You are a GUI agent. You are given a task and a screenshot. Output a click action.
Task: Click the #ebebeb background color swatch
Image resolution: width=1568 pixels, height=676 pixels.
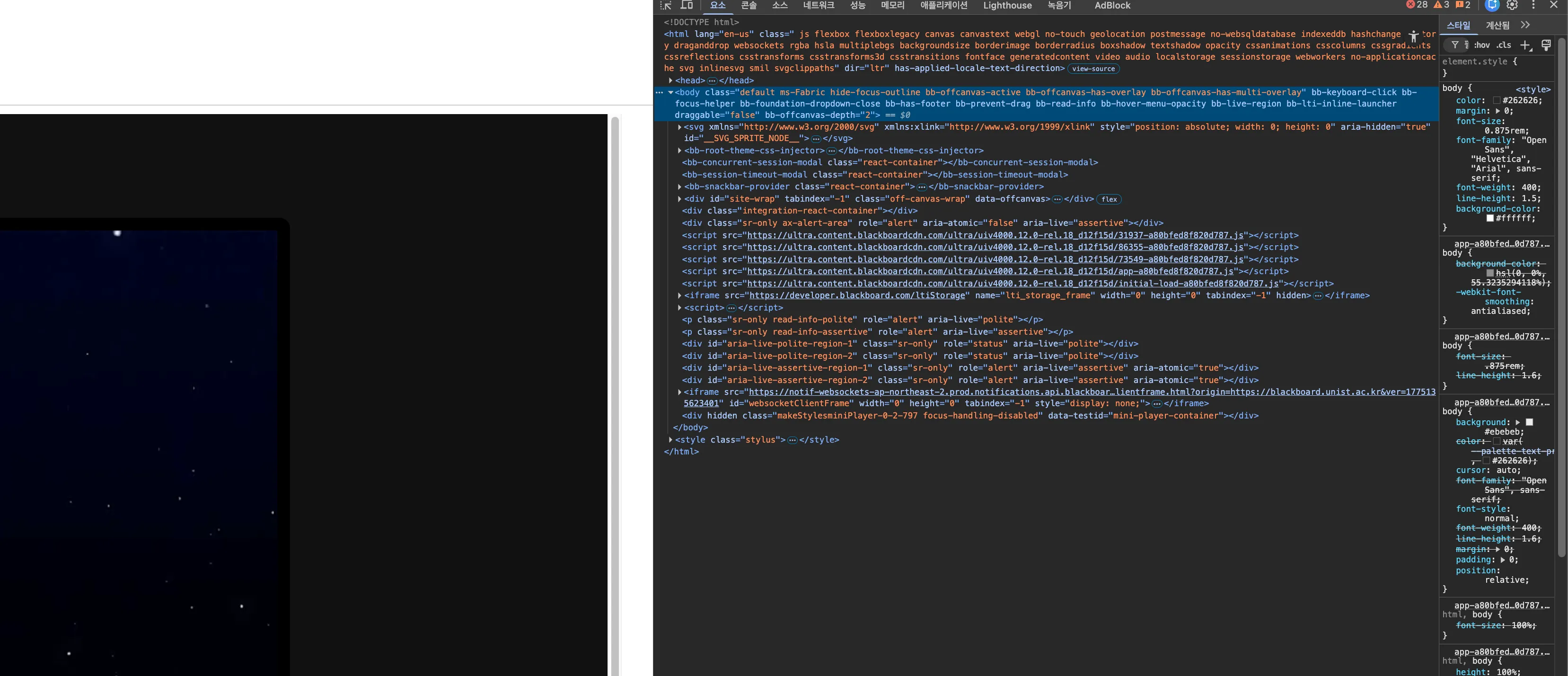coord(1529,422)
